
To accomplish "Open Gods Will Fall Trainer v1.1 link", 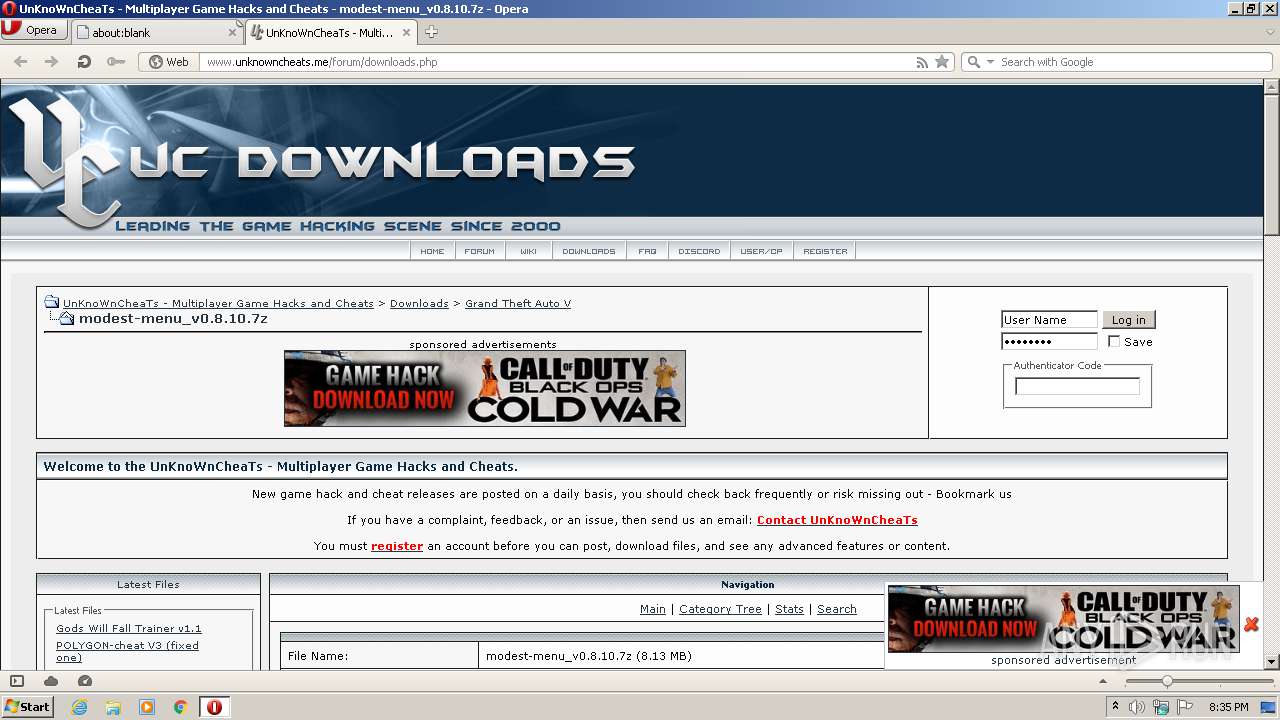I will (129, 628).
